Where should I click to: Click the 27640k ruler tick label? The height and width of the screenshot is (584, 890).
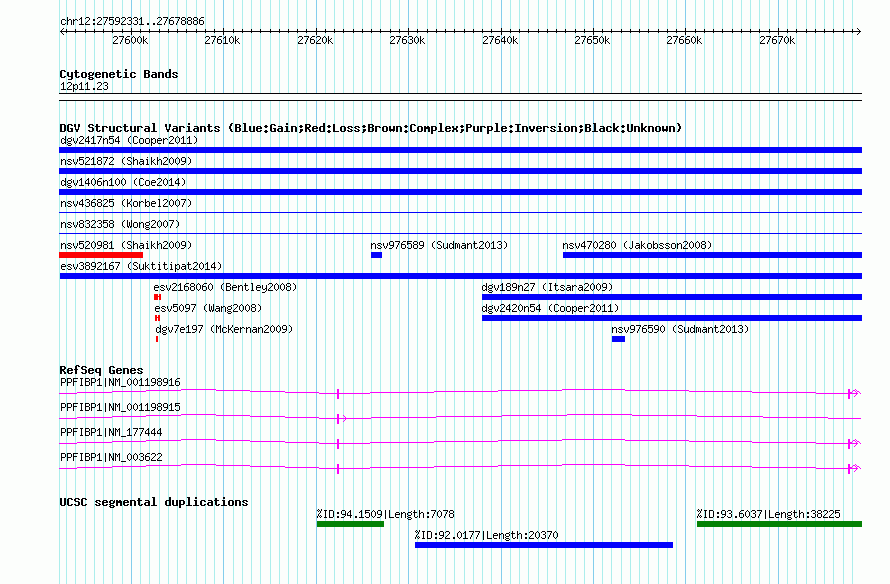500,41
